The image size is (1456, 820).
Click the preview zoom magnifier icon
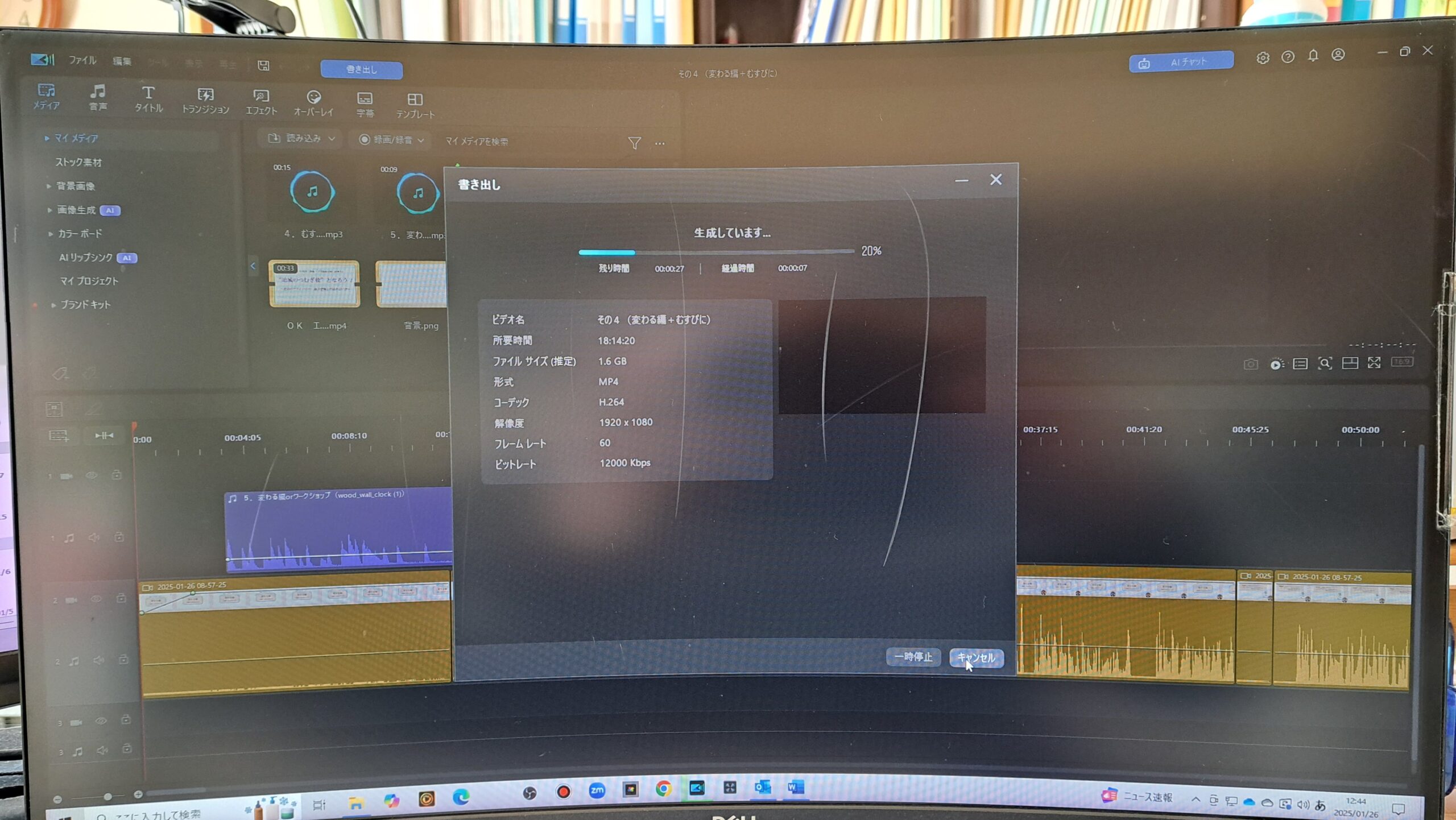tap(1325, 363)
